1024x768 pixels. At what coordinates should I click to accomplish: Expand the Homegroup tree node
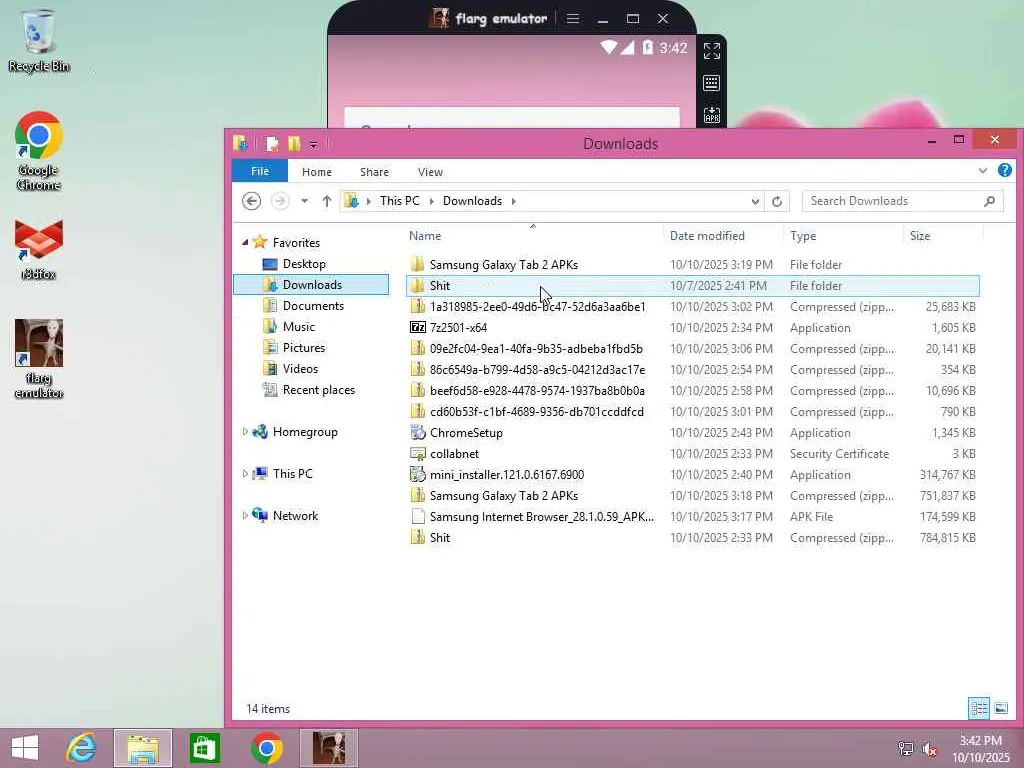click(x=245, y=432)
